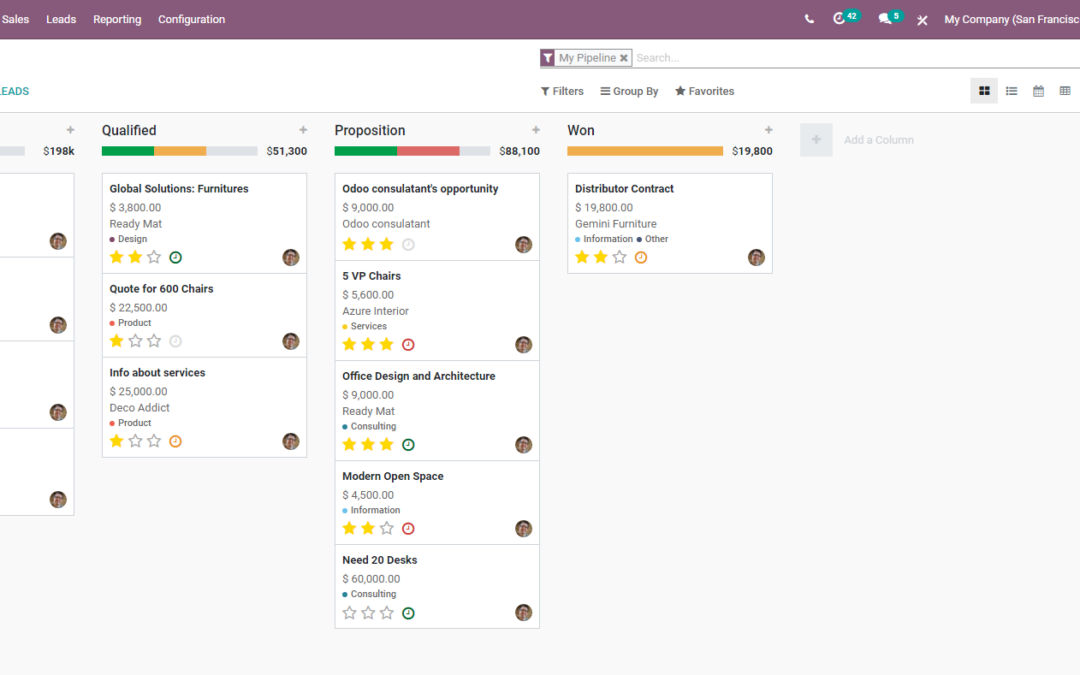Open the Info about services opportunity
1080x675 pixels.
157,373
